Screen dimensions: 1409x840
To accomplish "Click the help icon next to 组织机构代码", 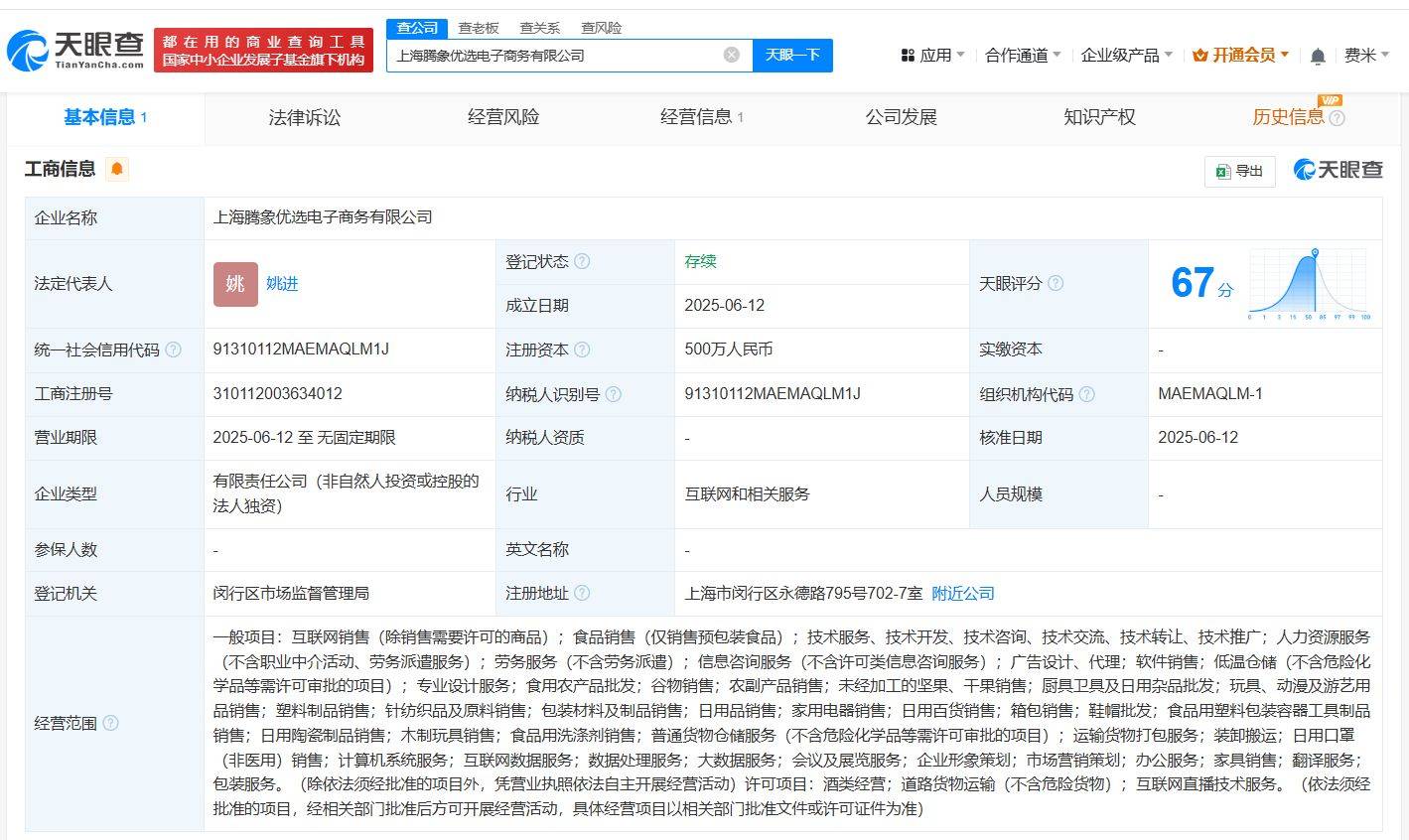I will (x=1086, y=394).
